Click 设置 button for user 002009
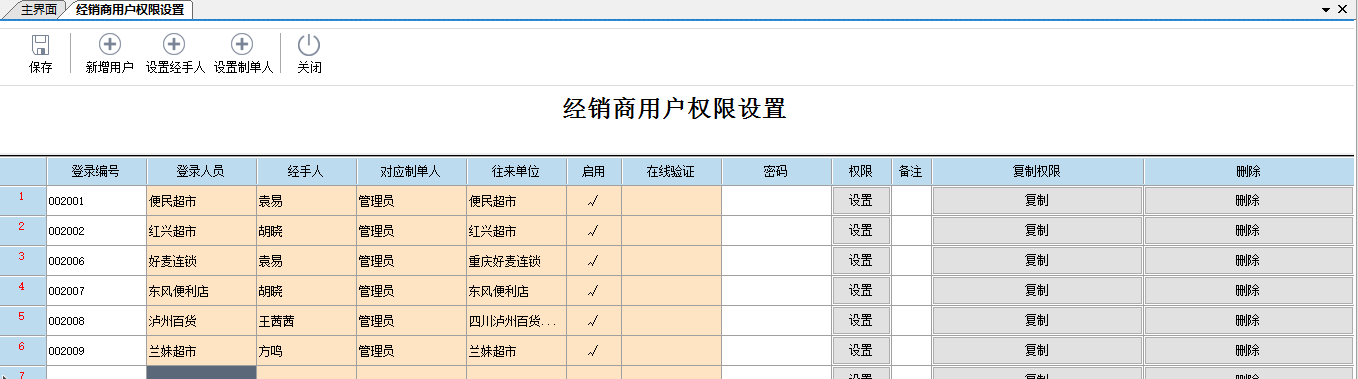The height and width of the screenshot is (379, 1358). tap(861, 351)
